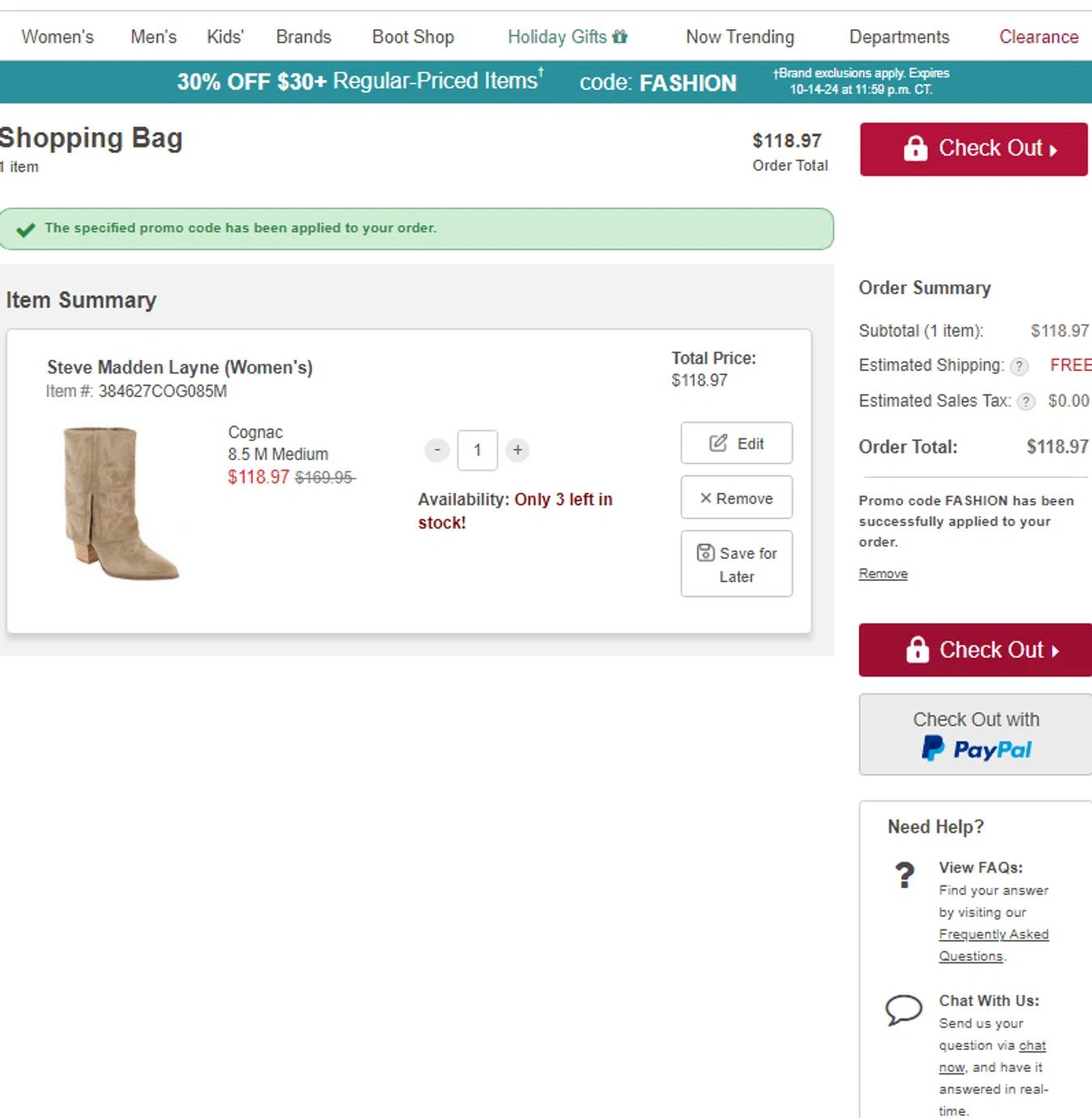Viewport: 1092px width, 1118px height.
Task: Click the pencil icon on Edit
Action: 718,442
